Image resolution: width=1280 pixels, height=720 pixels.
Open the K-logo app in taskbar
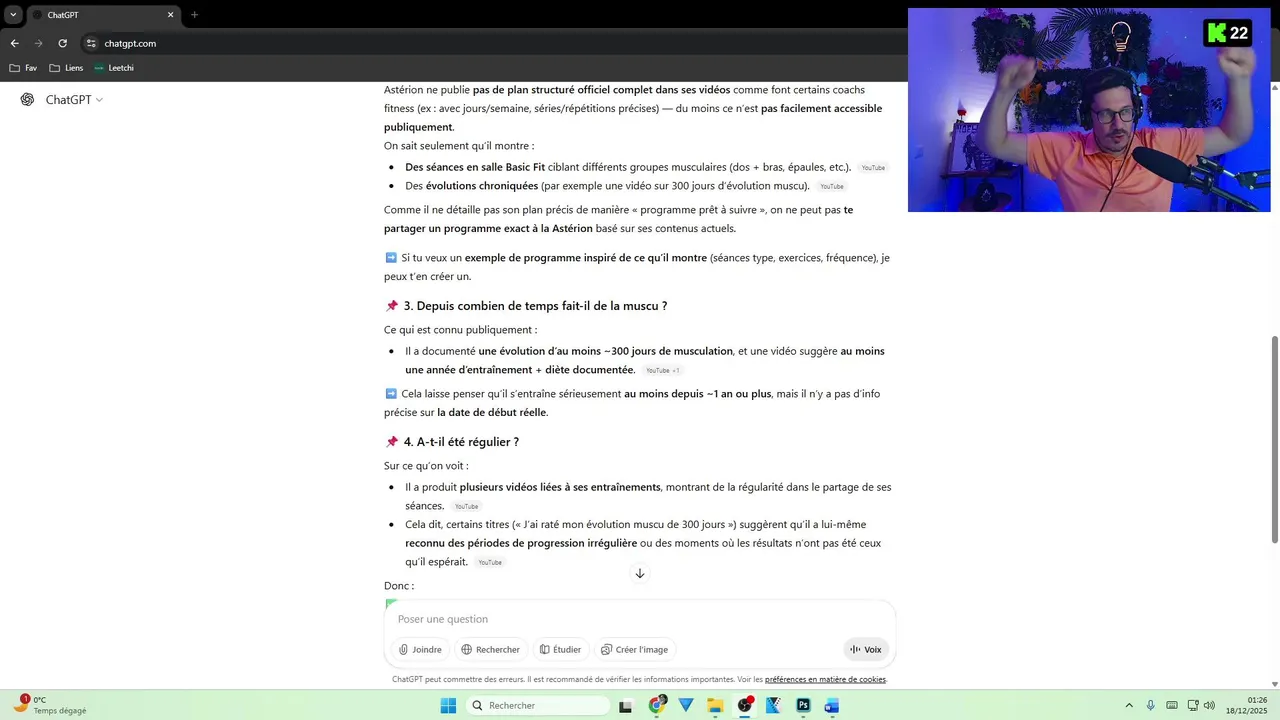coord(773,706)
